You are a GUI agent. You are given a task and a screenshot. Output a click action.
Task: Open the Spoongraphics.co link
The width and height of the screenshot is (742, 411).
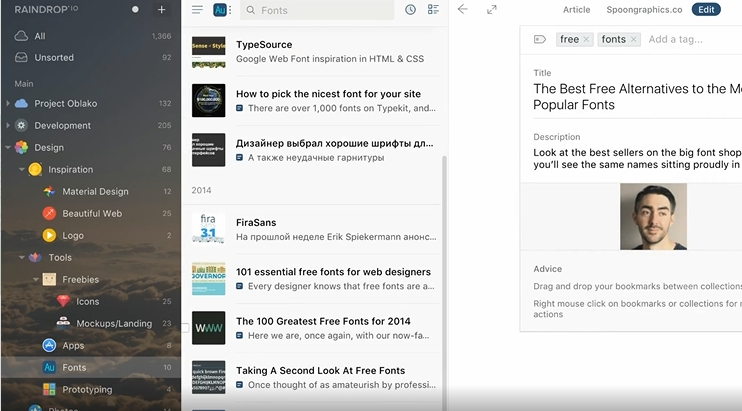(644, 10)
